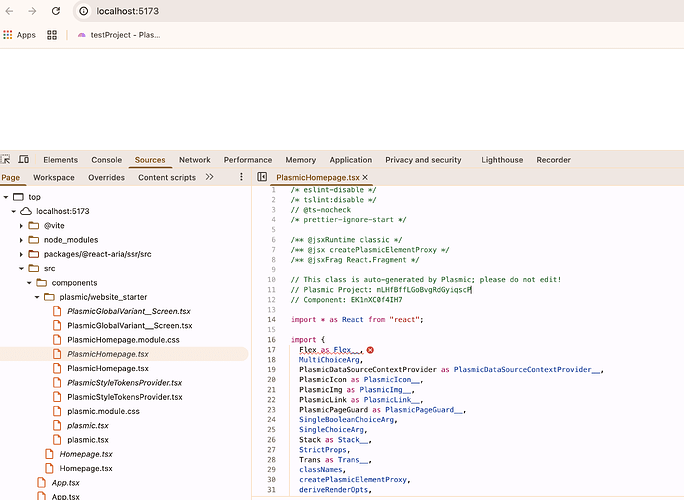Open the testProject bookmark
This screenshot has width=684, height=500.
118,34
